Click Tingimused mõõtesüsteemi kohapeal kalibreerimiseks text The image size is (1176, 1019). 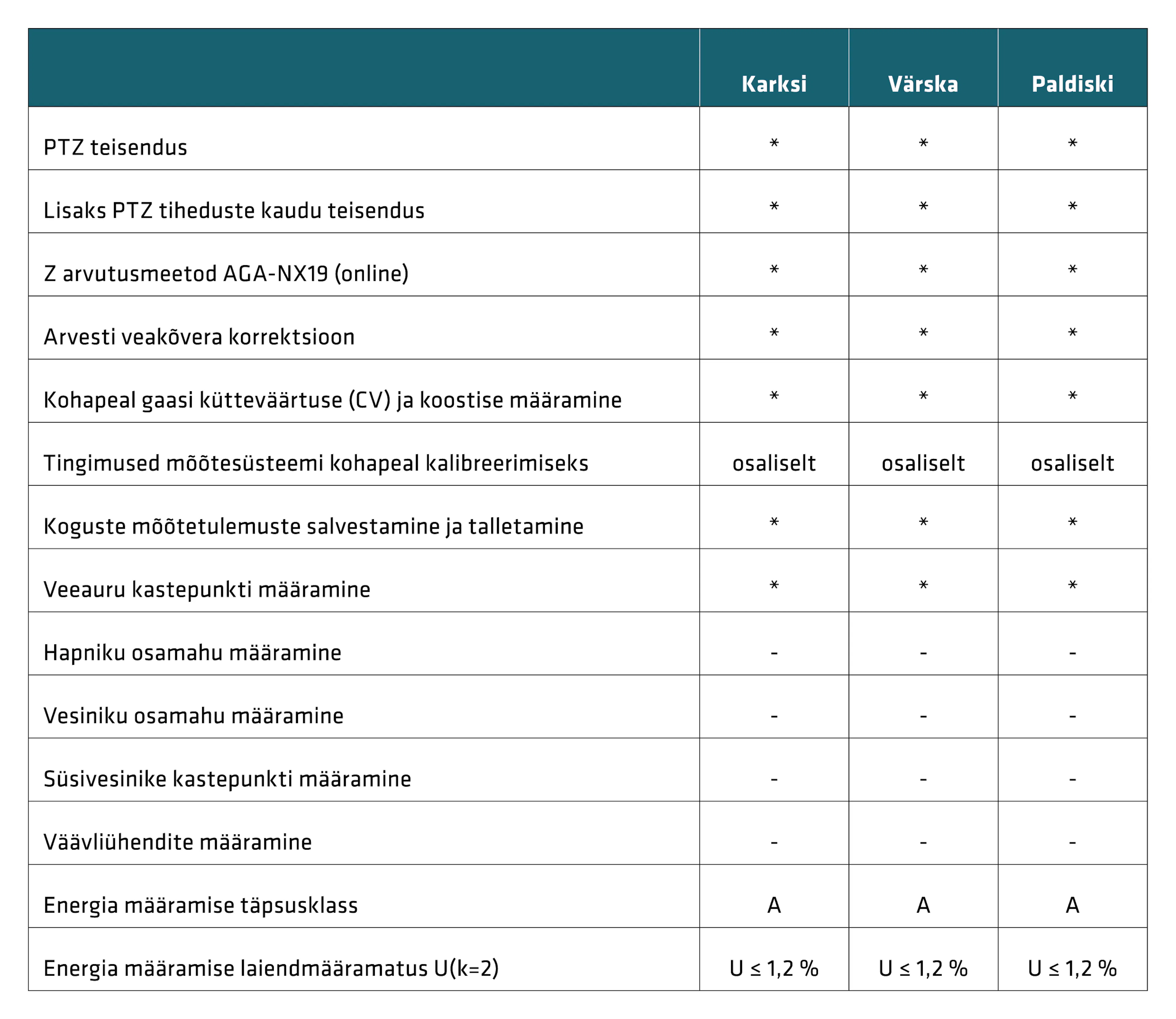(x=316, y=463)
